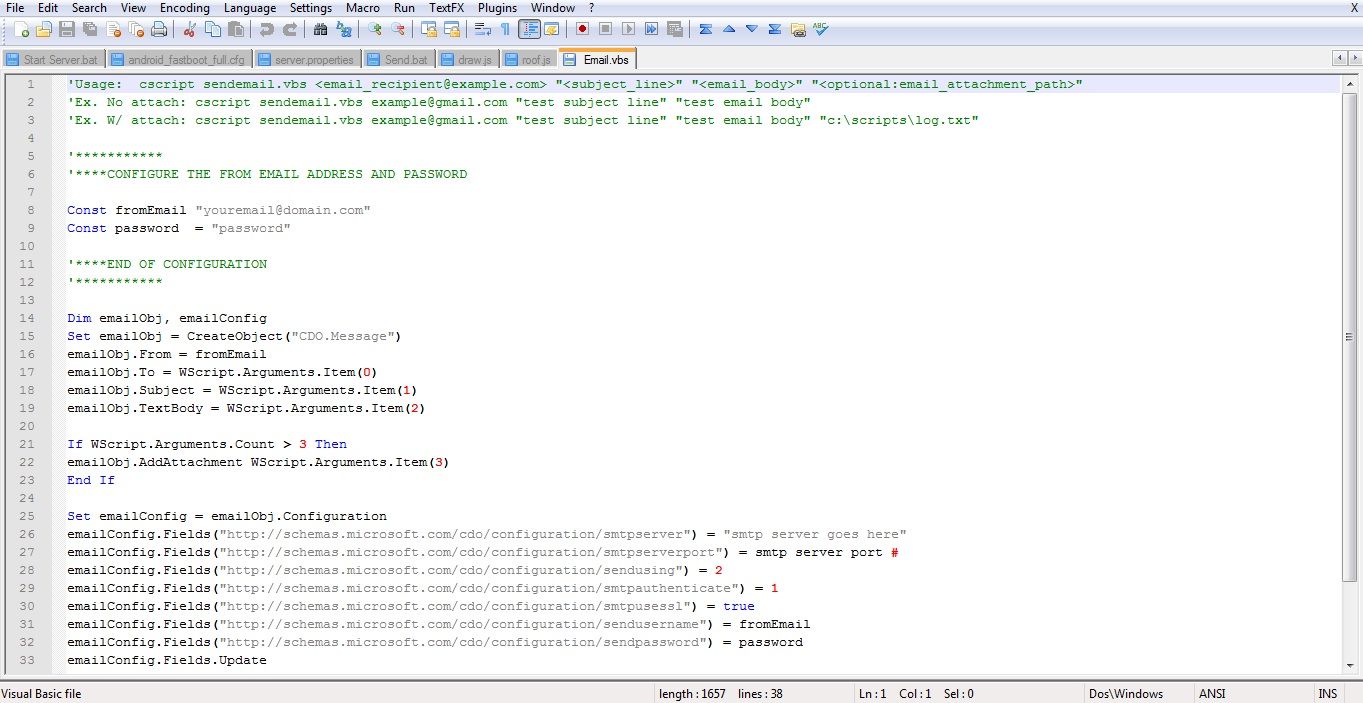Toggle synchronize vertical scrolling icon
The image size is (1363, 703).
(428, 30)
